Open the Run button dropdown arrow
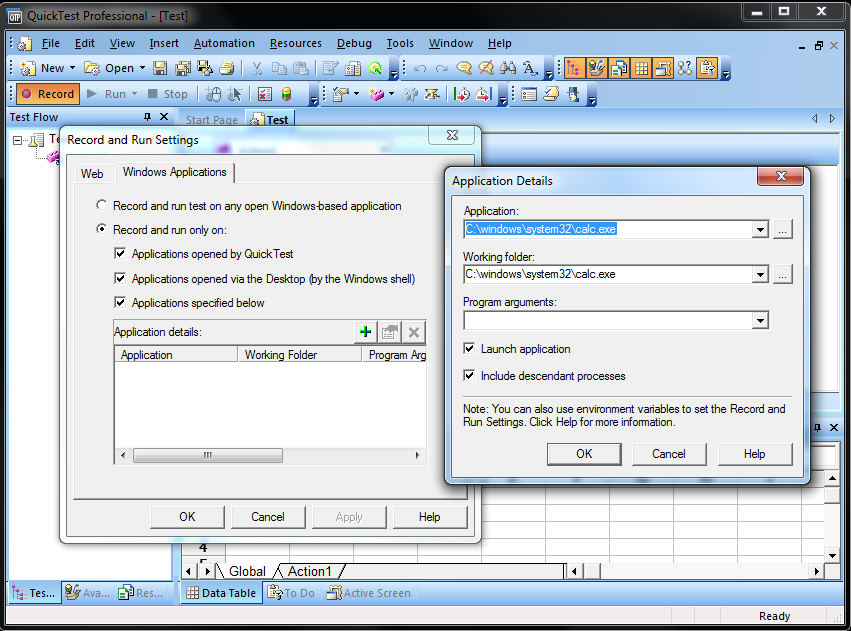 tap(135, 94)
